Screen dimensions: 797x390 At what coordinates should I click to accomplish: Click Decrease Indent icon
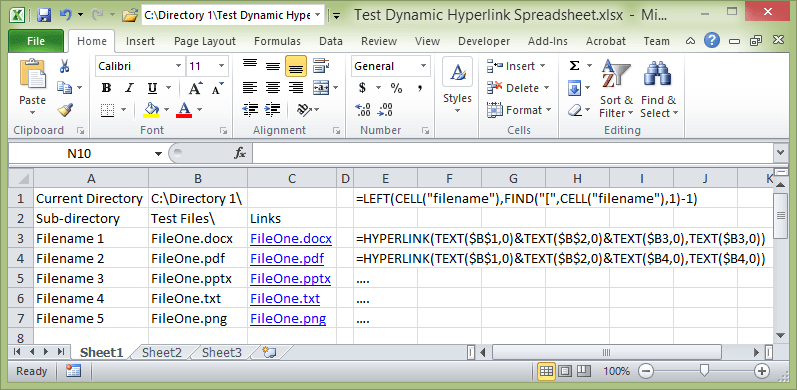point(250,109)
